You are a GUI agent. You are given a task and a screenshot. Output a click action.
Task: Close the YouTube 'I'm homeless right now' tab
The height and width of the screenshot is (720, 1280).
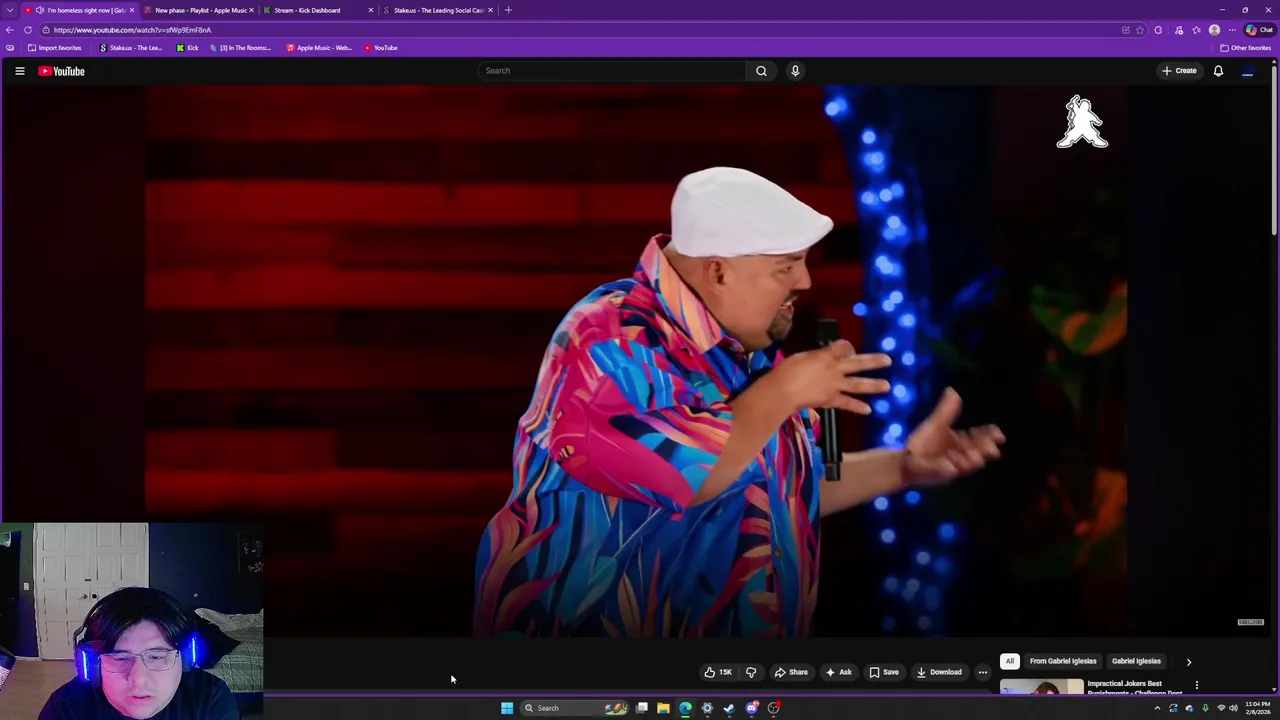(131, 10)
